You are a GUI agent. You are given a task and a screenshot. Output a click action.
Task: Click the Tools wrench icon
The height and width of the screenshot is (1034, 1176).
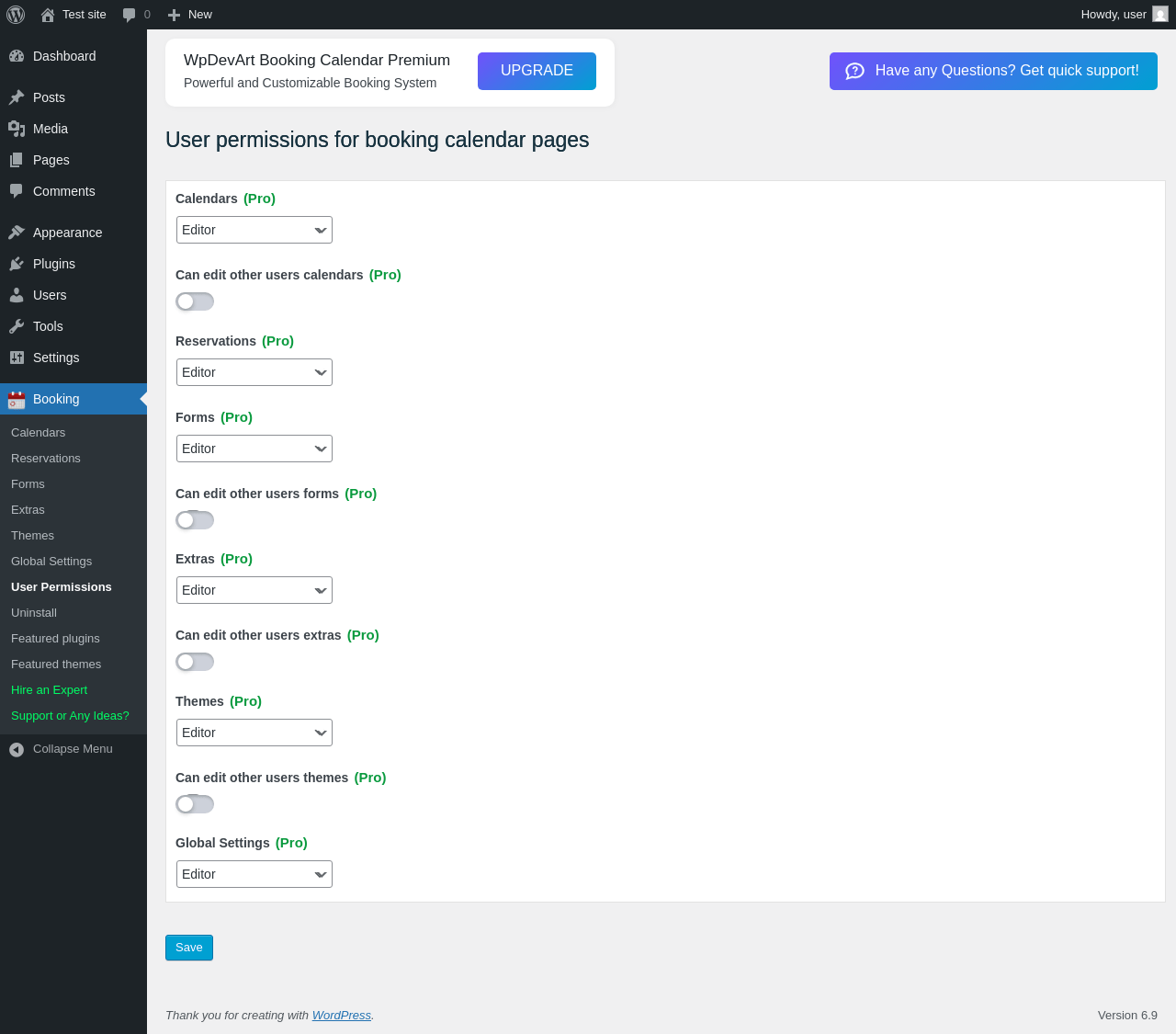(x=17, y=326)
